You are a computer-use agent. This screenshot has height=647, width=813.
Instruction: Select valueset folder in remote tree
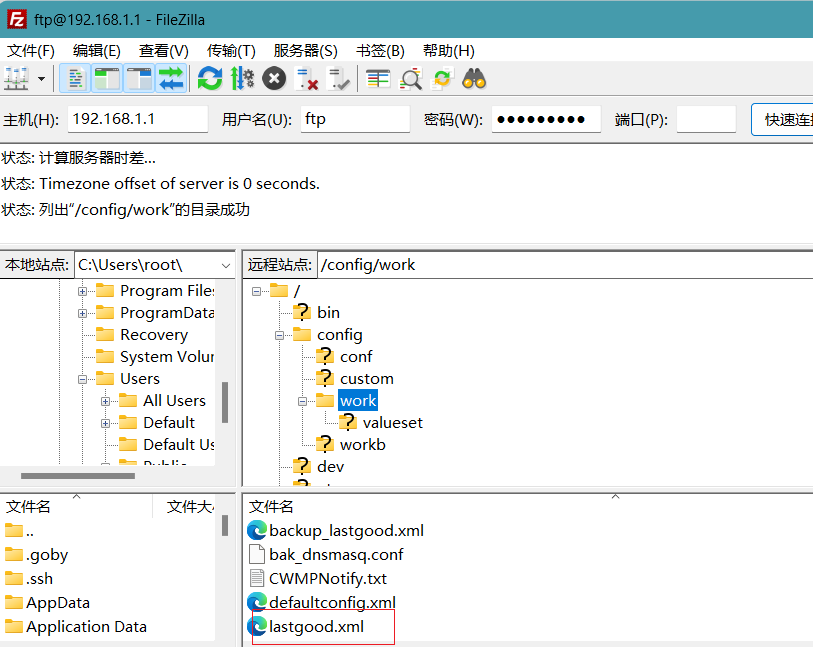392,423
